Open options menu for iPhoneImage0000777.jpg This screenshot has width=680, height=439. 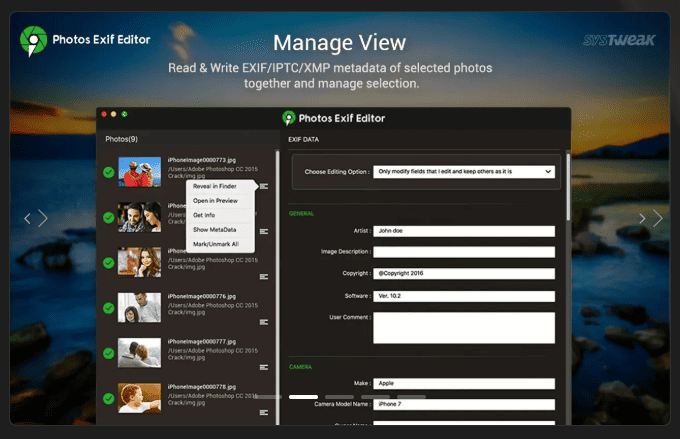[x=264, y=367]
